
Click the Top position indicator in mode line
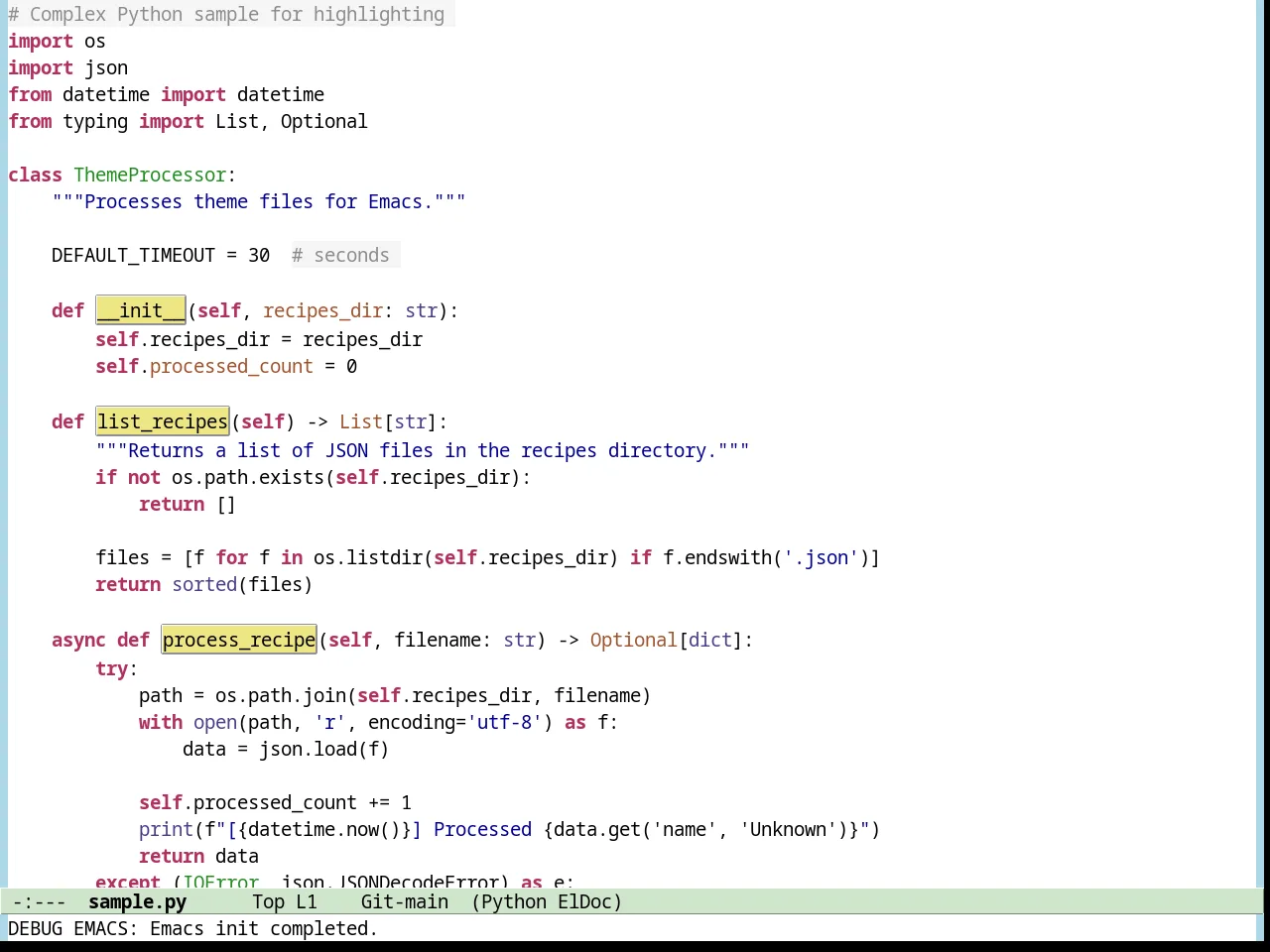pos(268,901)
